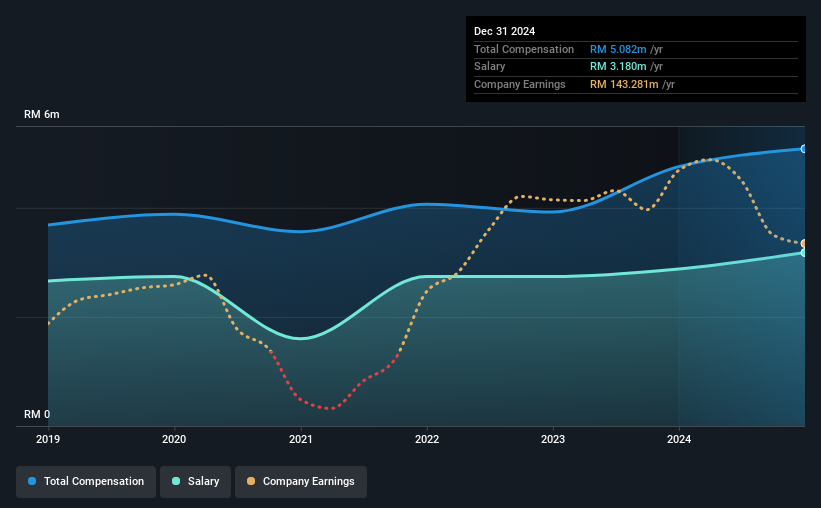
Task: Select the Company Earnings endpoint marker at Dec 2024
Action: [803, 244]
